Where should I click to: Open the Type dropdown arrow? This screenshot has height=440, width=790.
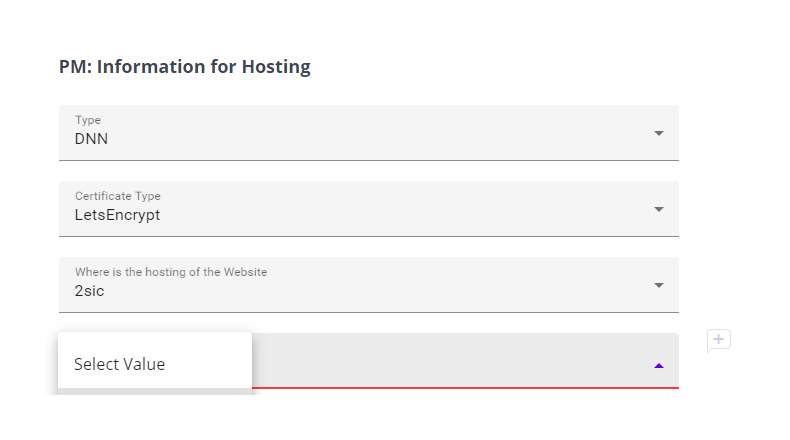658,133
